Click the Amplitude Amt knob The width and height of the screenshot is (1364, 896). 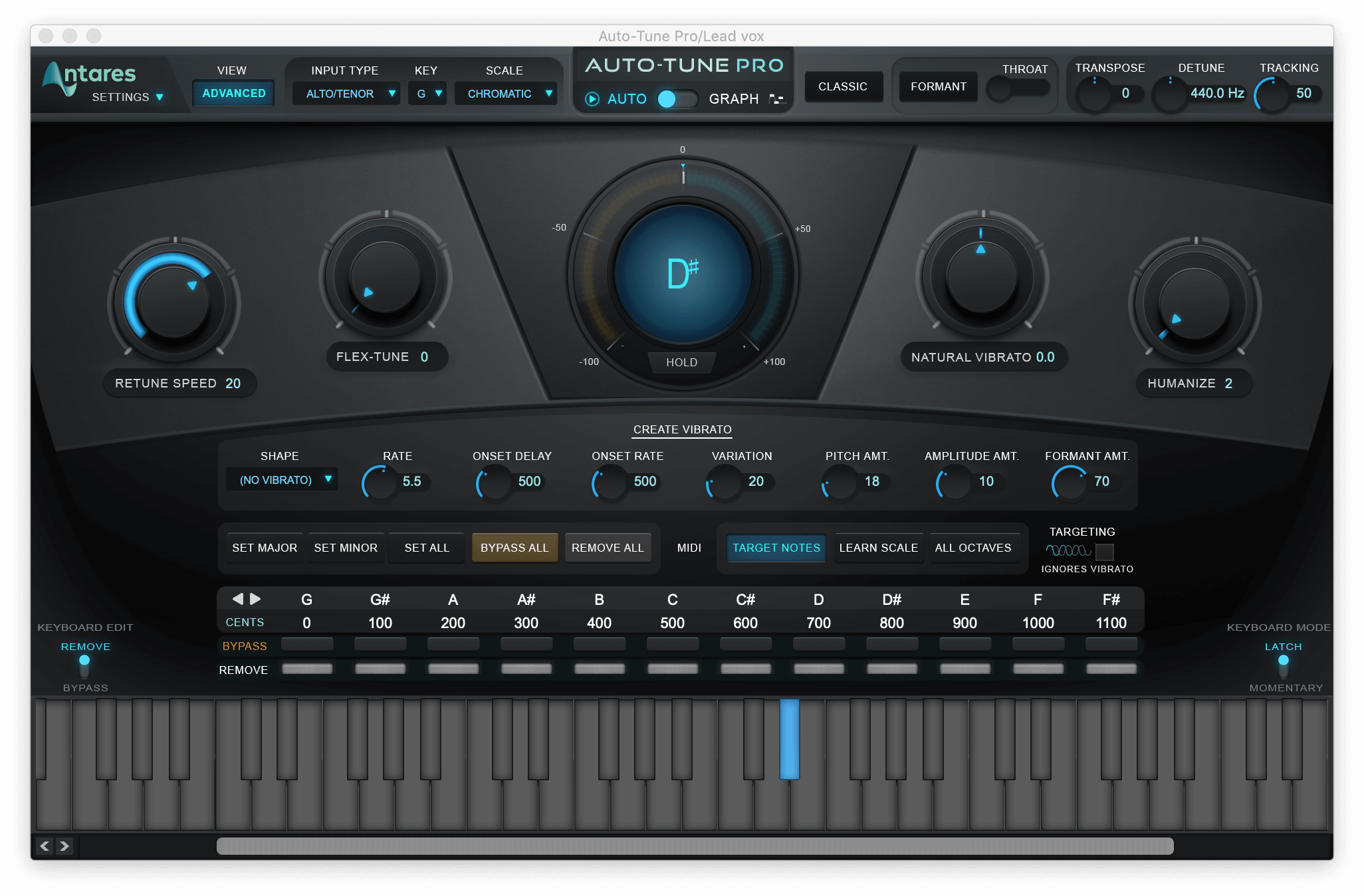[955, 483]
